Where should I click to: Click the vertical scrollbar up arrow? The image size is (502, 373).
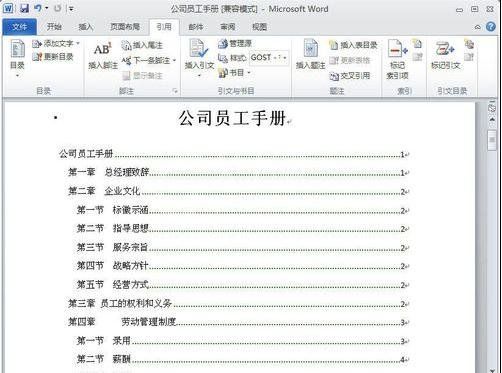click(x=492, y=119)
